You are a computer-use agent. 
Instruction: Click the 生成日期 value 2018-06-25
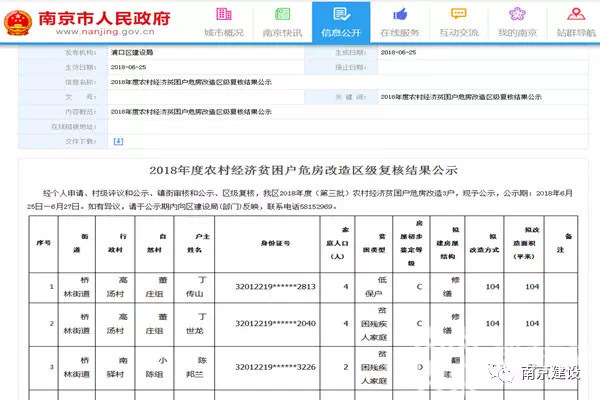(x=398, y=52)
